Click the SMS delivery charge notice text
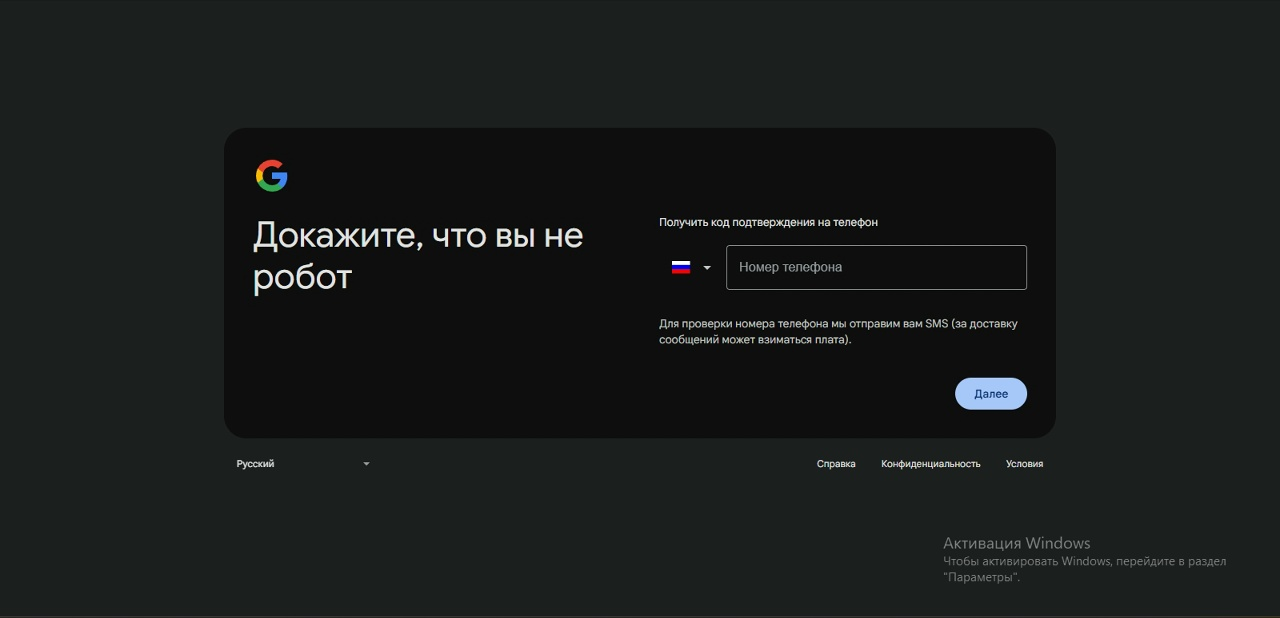Image resolution: width=1280 pixels, height=618 pixels. click(838, 323)
